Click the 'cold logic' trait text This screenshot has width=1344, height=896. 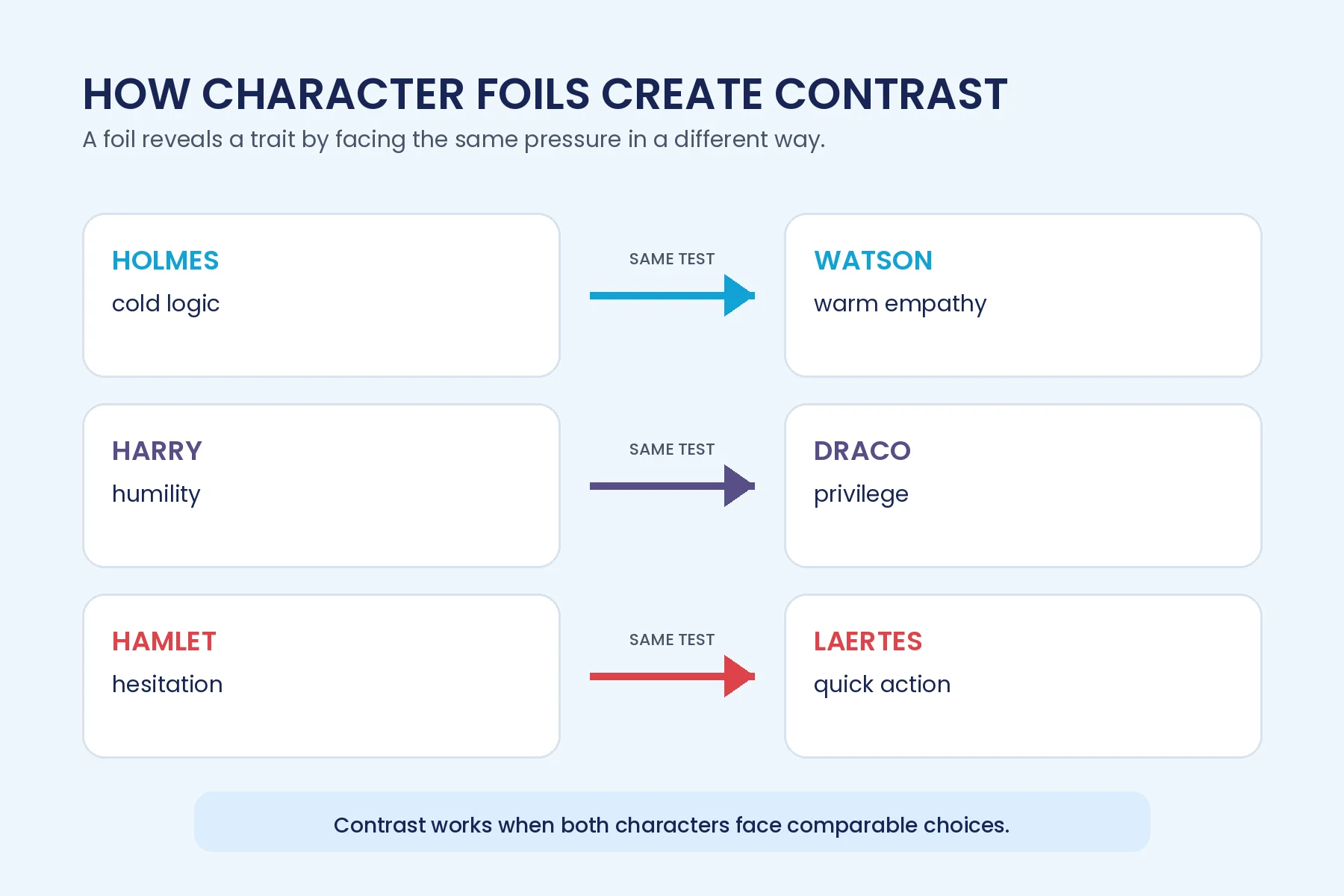pyautogui.click(x=166, y=304)
